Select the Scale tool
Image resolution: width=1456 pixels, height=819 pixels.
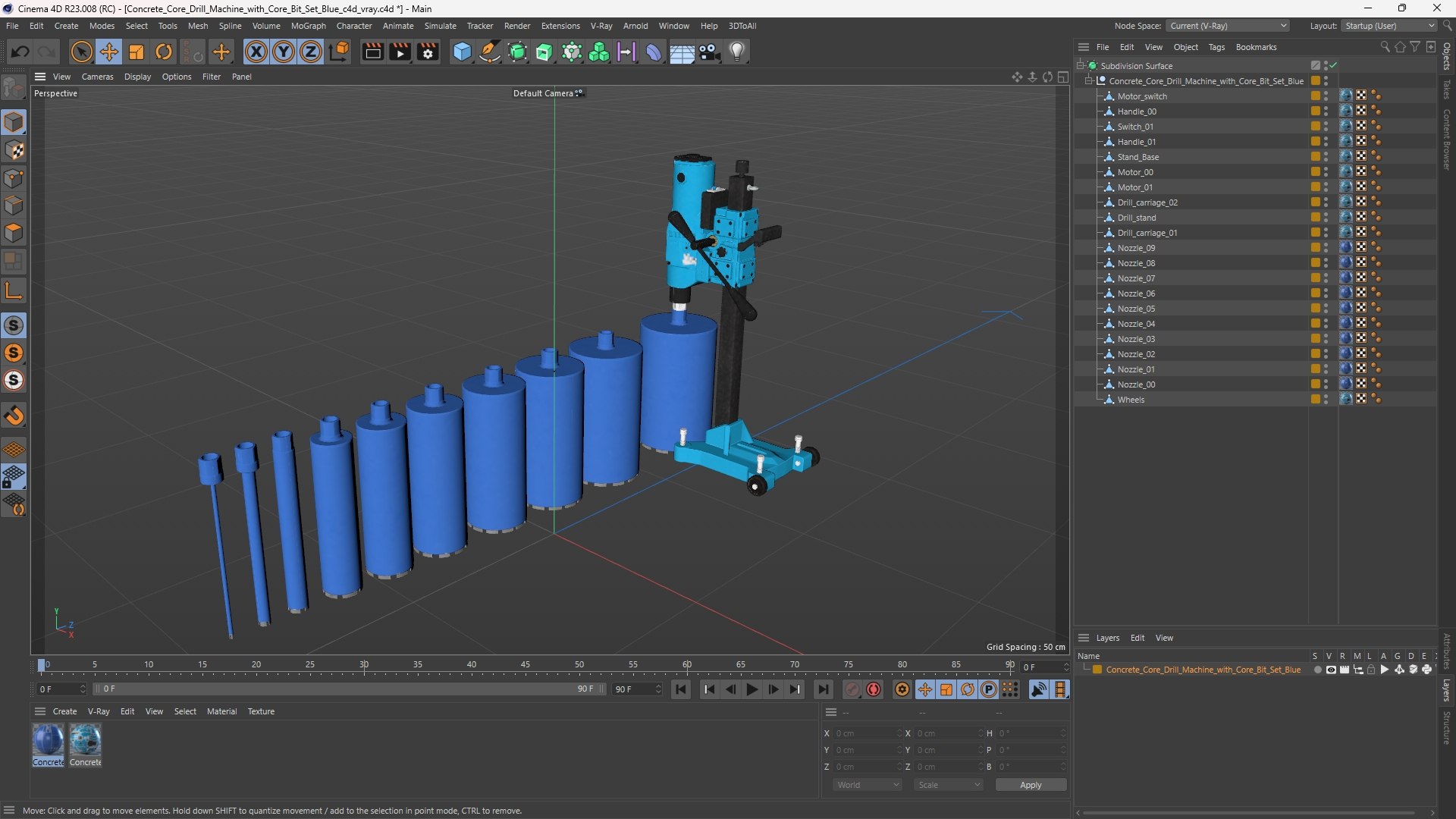pyautogui.click(x=136, y=52)
